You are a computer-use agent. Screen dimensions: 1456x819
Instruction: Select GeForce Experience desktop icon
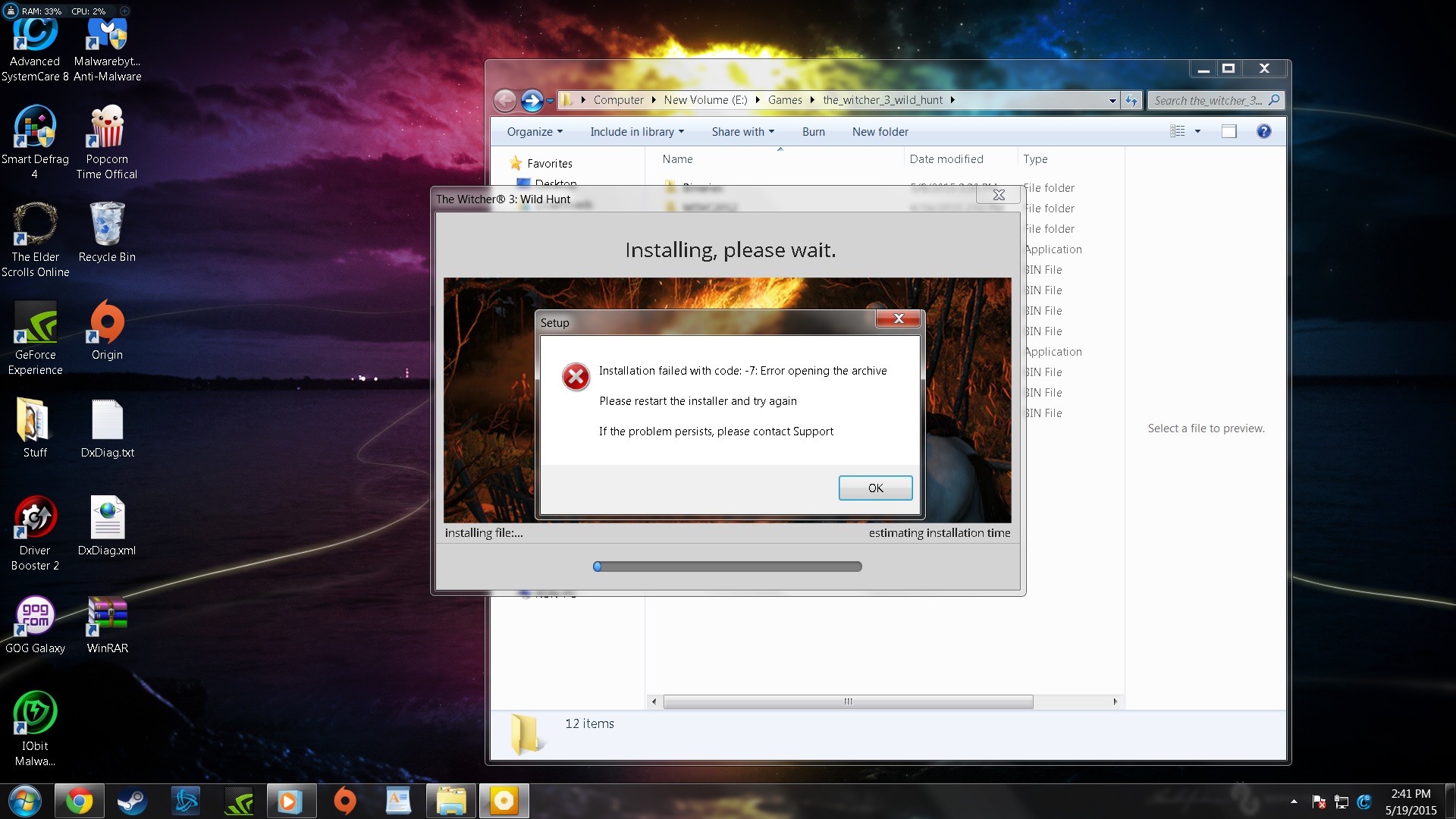coord(35,338)
